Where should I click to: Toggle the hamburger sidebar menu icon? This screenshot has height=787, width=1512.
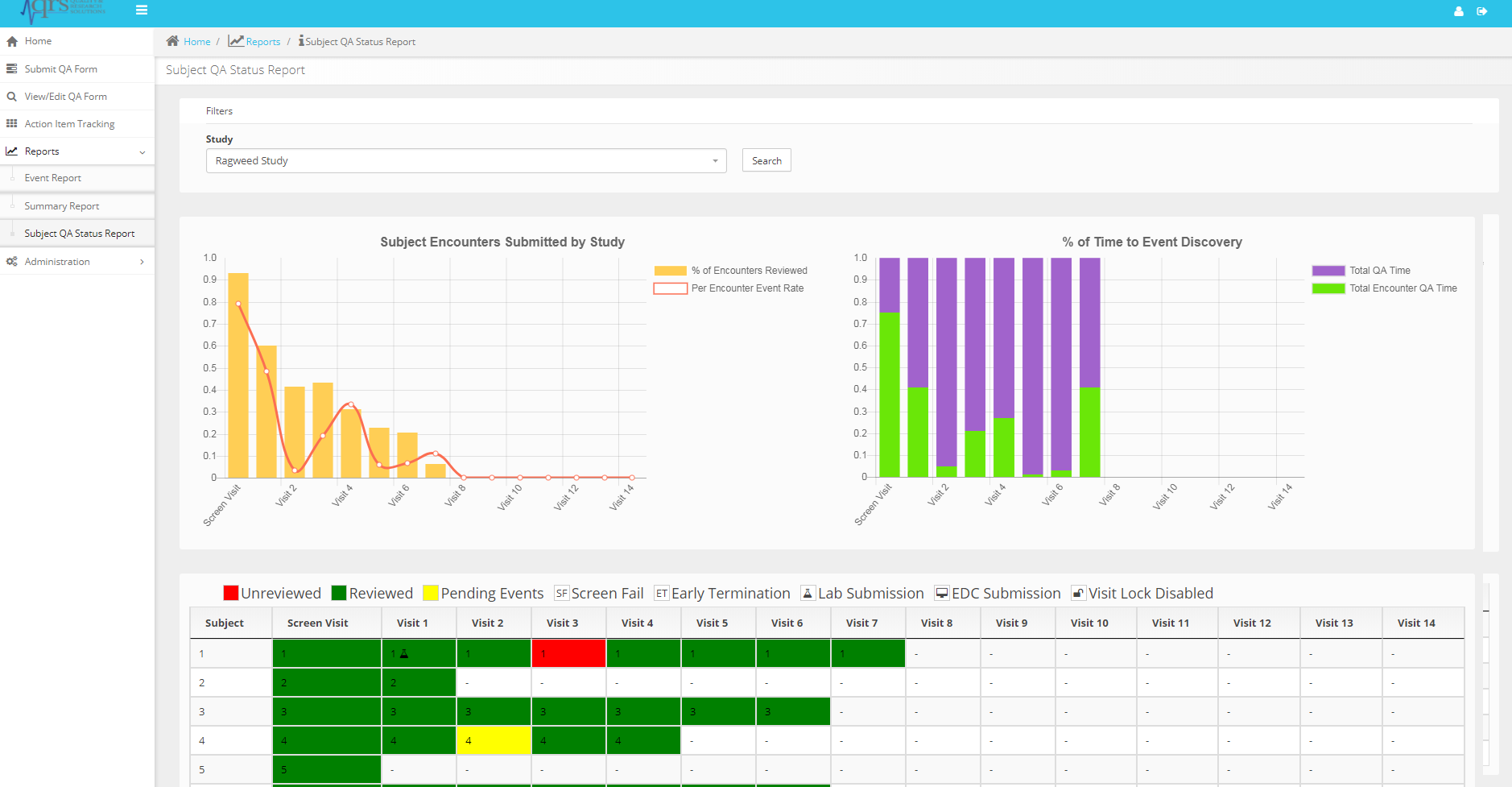coord(142,10)
